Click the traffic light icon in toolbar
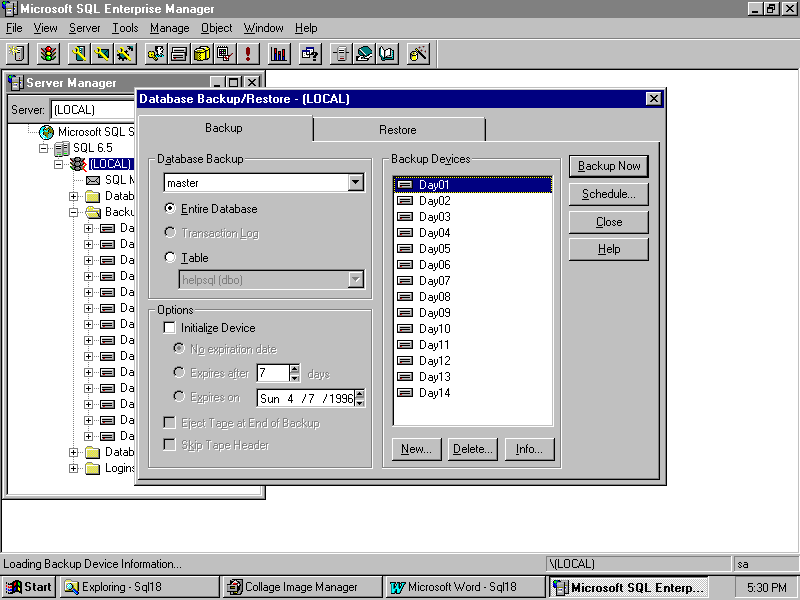The height and width of the screenshot is (600, 800). [x=48, y=53]
